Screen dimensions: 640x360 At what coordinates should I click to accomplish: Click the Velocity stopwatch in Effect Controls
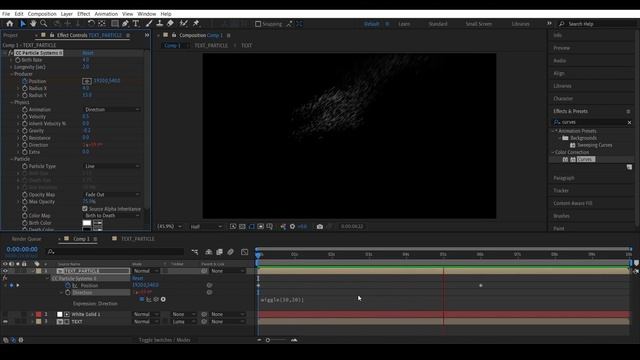(25, 117)
